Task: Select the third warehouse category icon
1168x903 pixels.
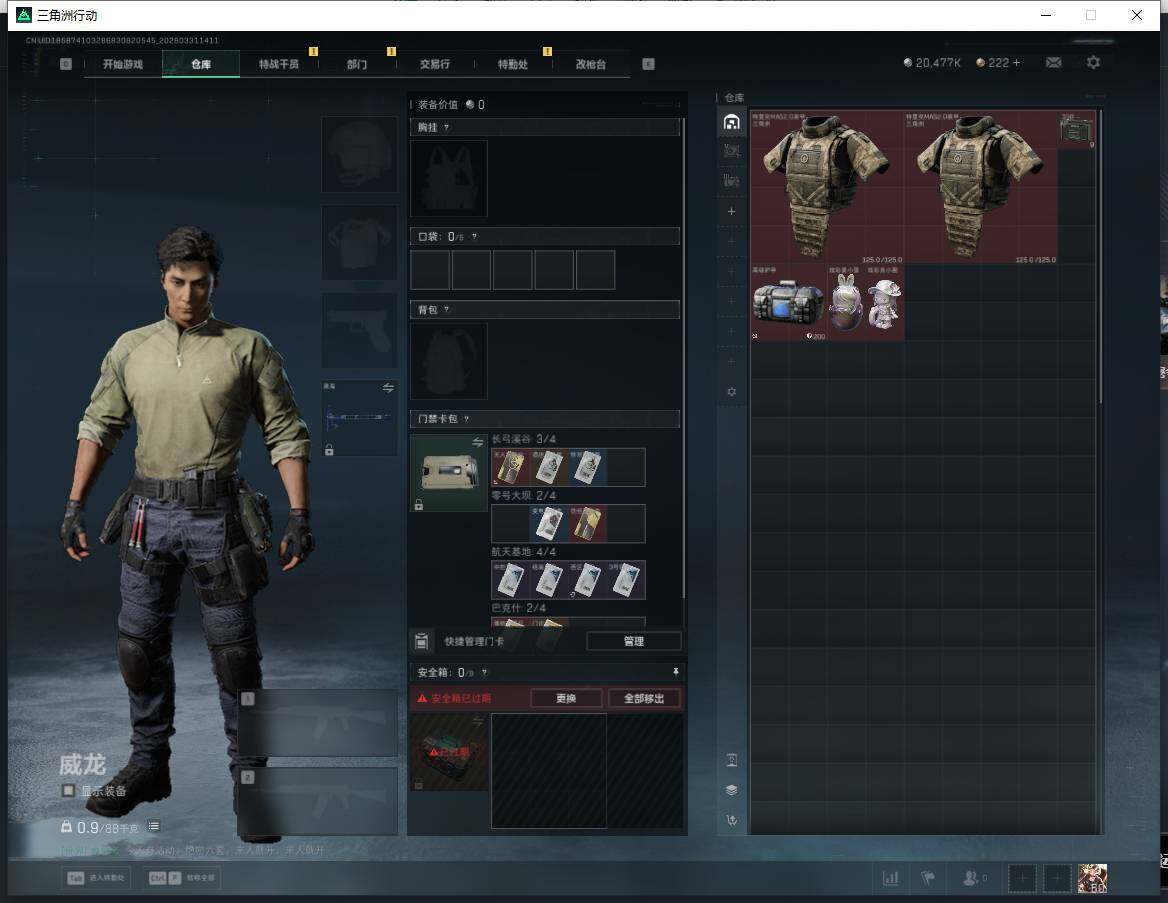Action: [731, 180]
